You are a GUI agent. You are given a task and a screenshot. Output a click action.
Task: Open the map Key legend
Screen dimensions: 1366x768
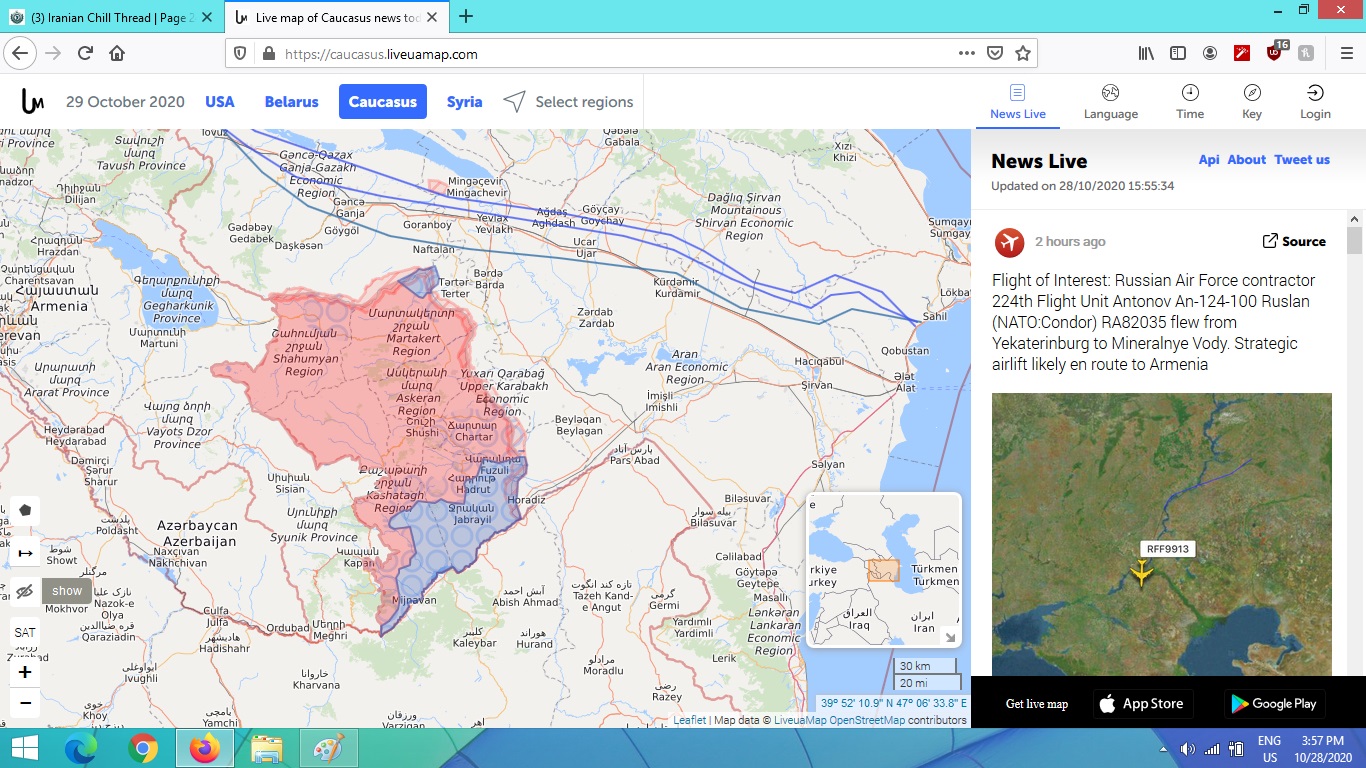1252,102
